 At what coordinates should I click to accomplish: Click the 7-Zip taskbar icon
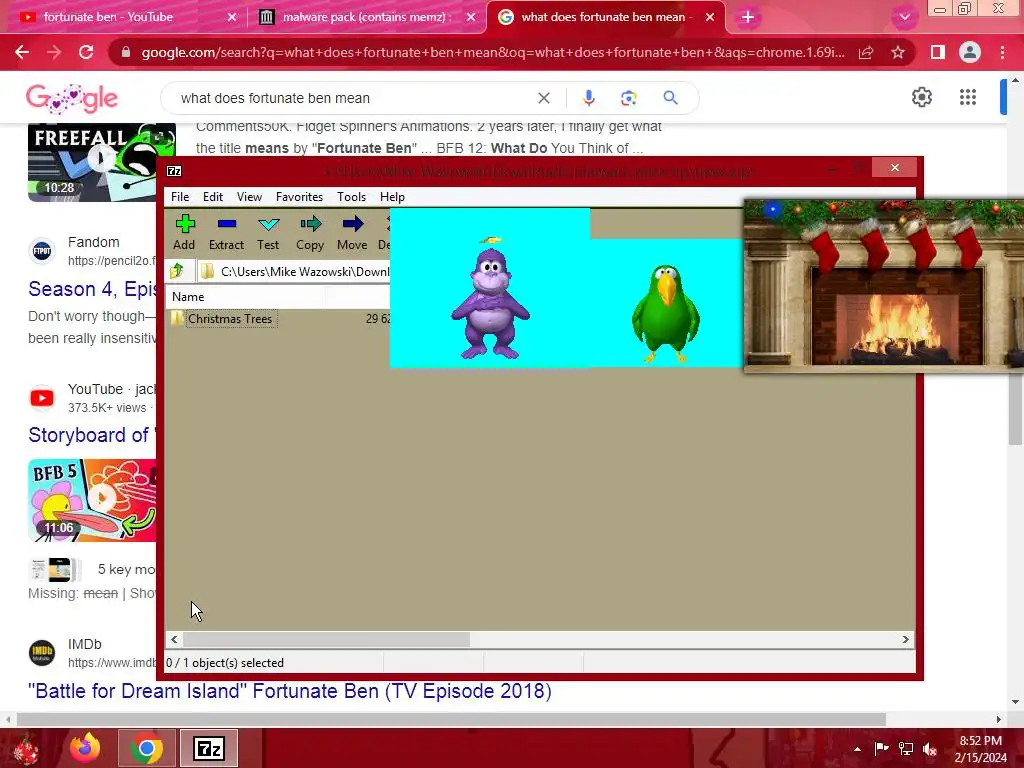pos(209,748)
